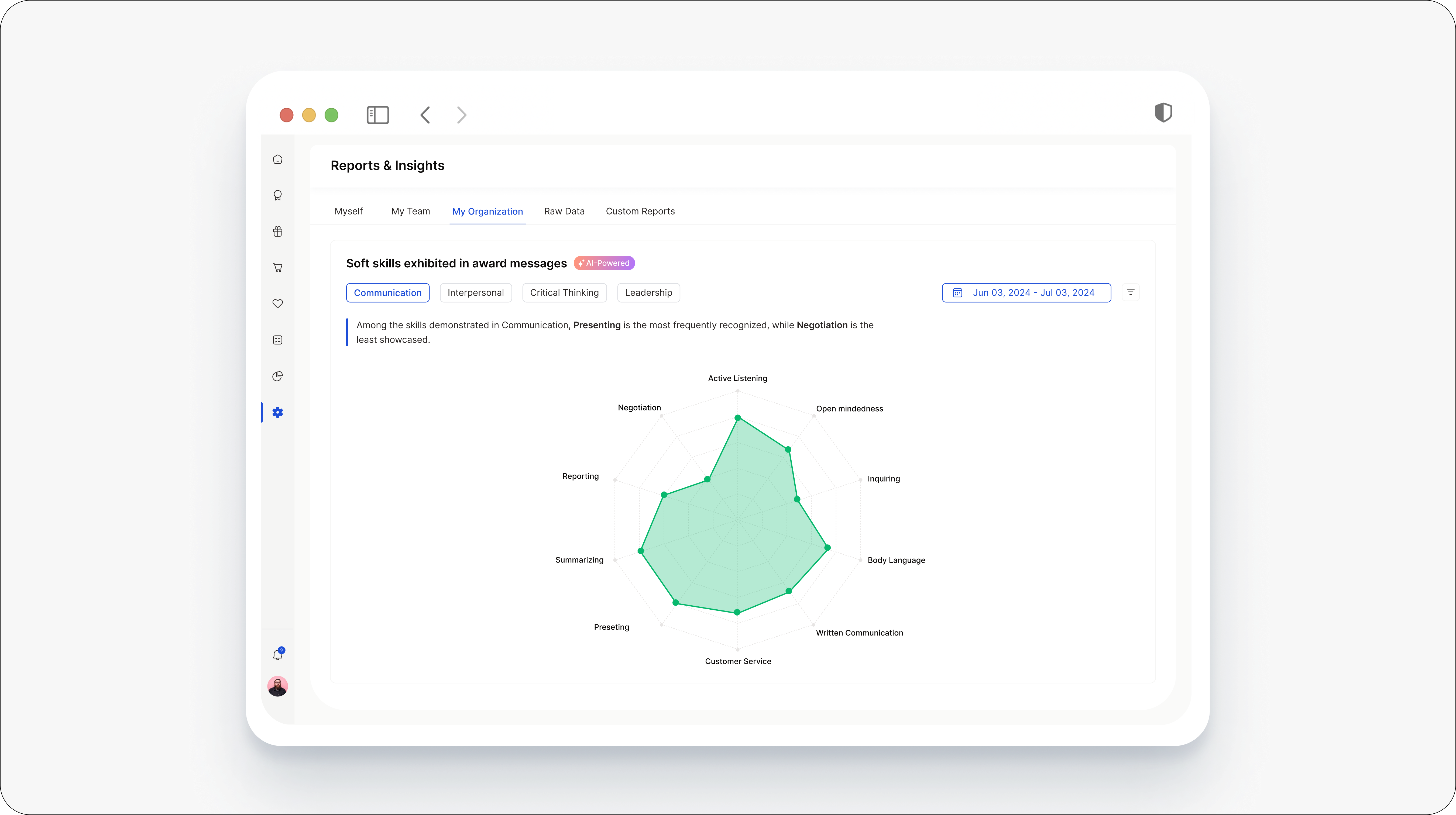Click the Reports & Insights heading
This screenshot has height=815, width=1456.
tap(387, 165)
